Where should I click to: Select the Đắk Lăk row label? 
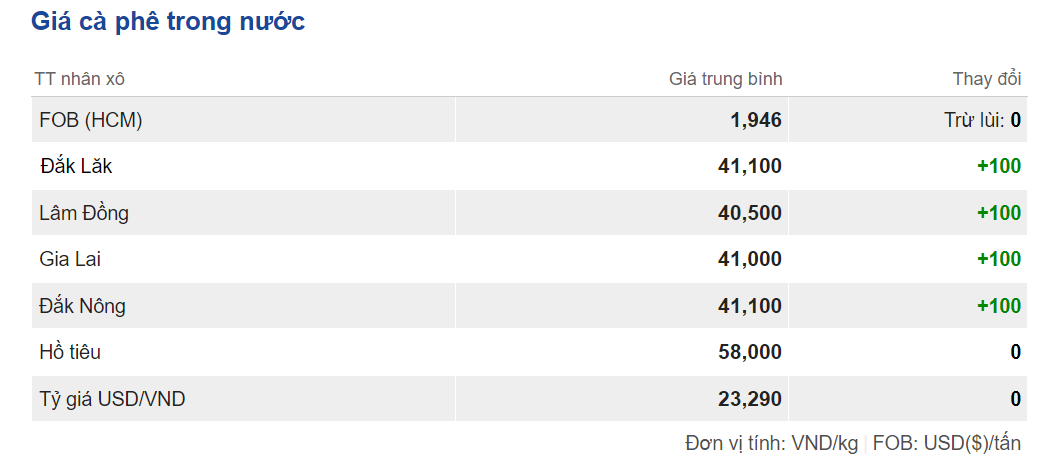click(76, 166)
